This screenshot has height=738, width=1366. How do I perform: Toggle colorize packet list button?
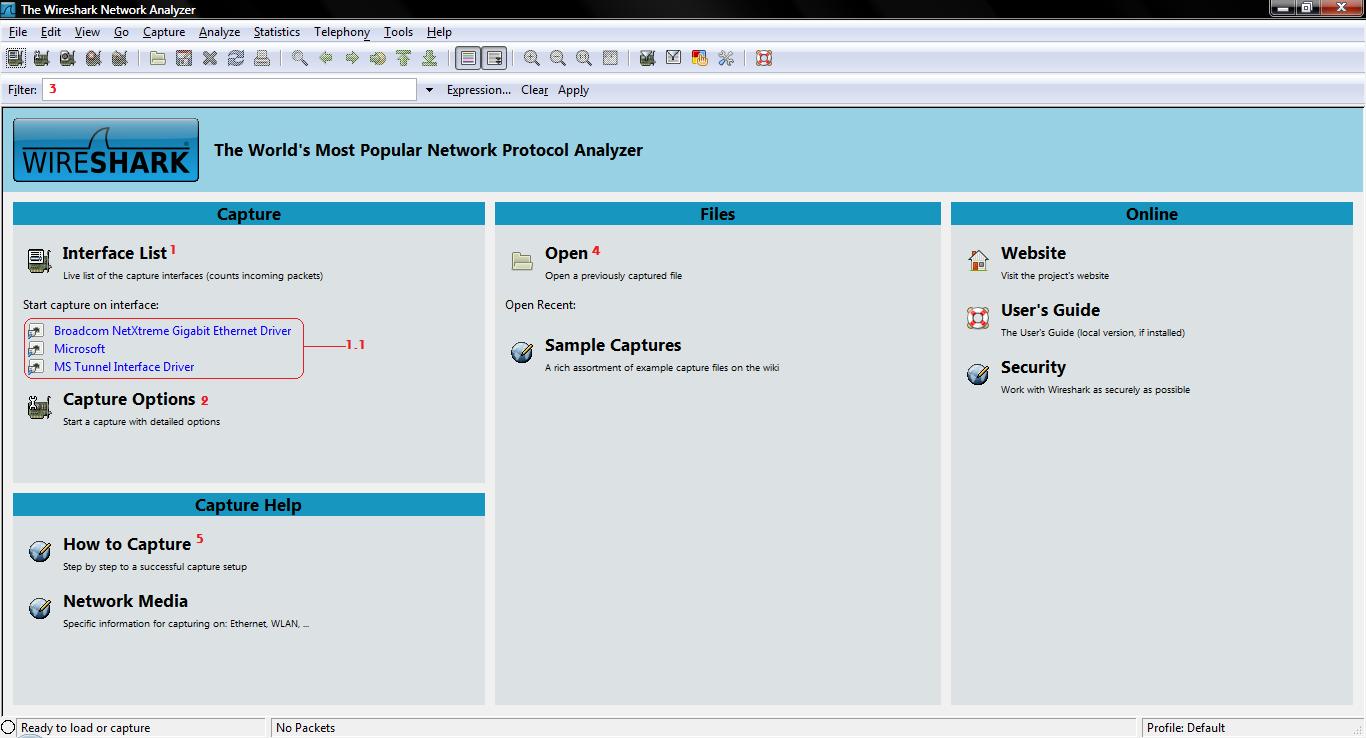click(468, 58)
